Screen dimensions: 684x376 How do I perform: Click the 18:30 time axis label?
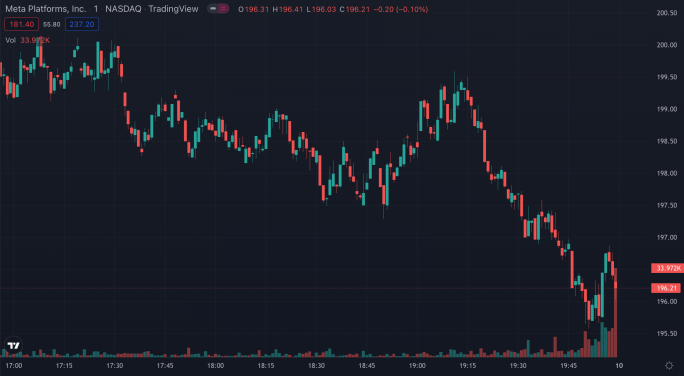[316, 366]
